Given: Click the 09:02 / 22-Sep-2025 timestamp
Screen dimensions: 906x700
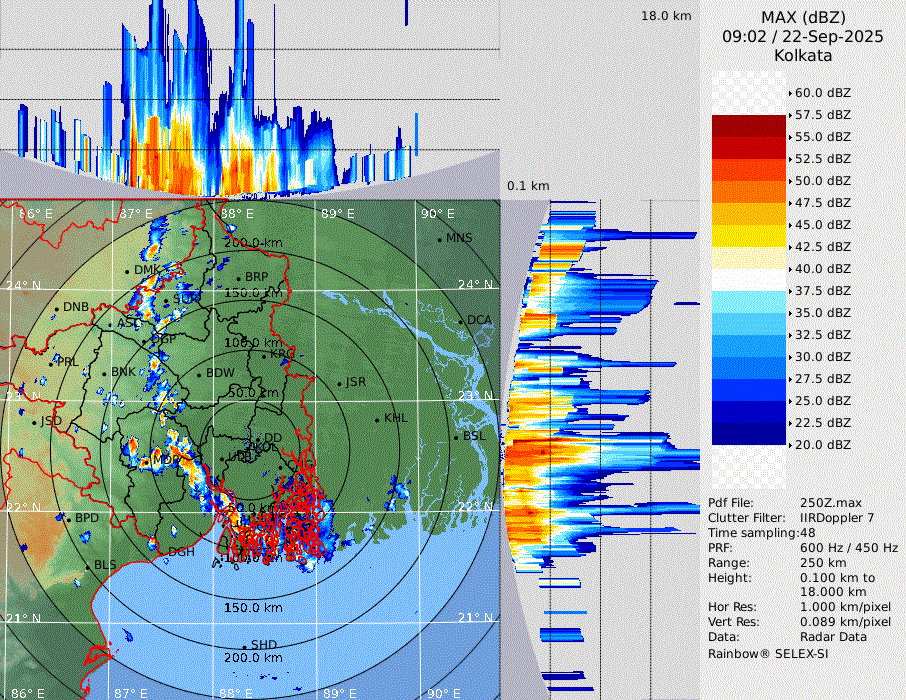Looking at the screenshot, I should tap(802, 36).
